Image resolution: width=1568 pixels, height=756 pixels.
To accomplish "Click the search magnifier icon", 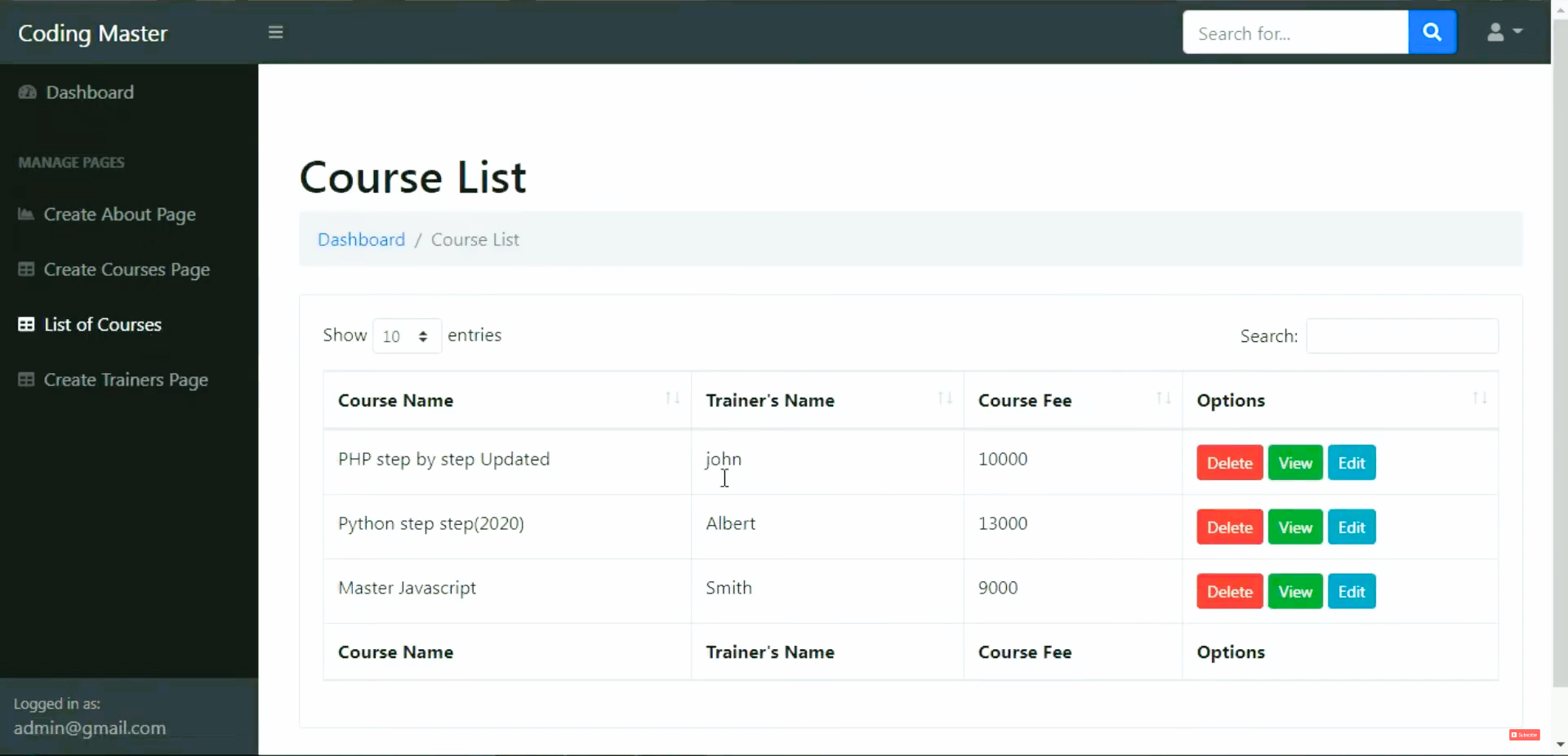I will 1432,32.
